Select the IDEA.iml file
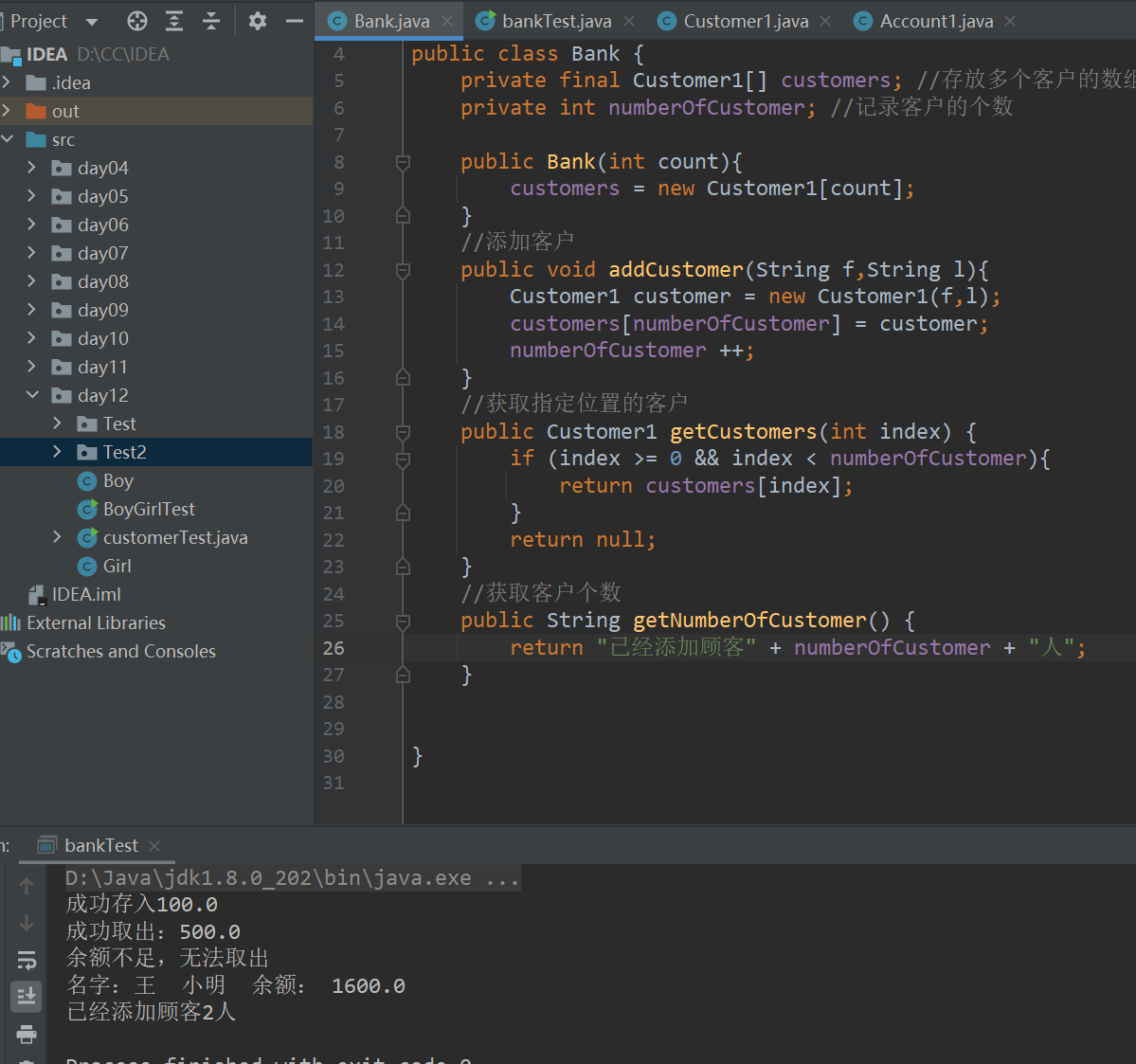The width and height of the screenshot is (1136, 1064). tap(85, 594)
